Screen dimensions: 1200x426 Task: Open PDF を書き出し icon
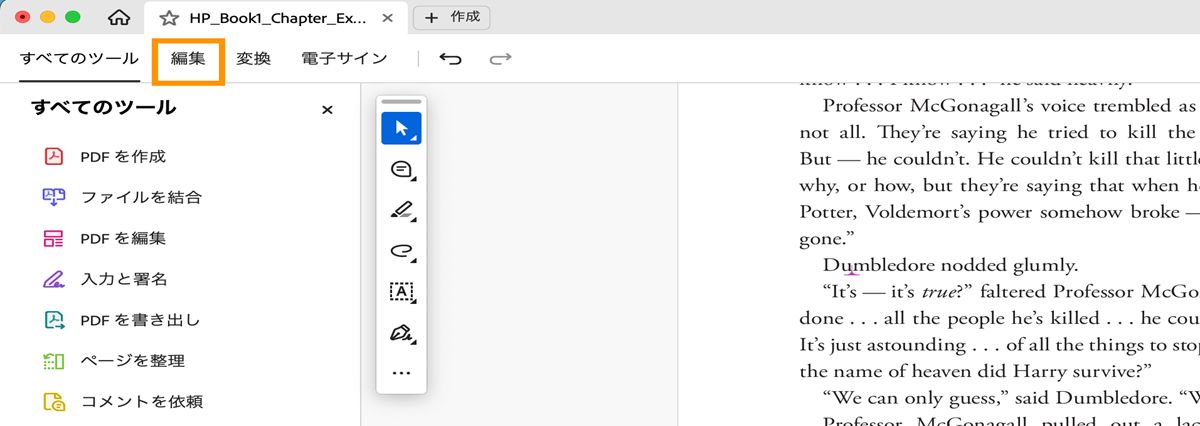53,320
